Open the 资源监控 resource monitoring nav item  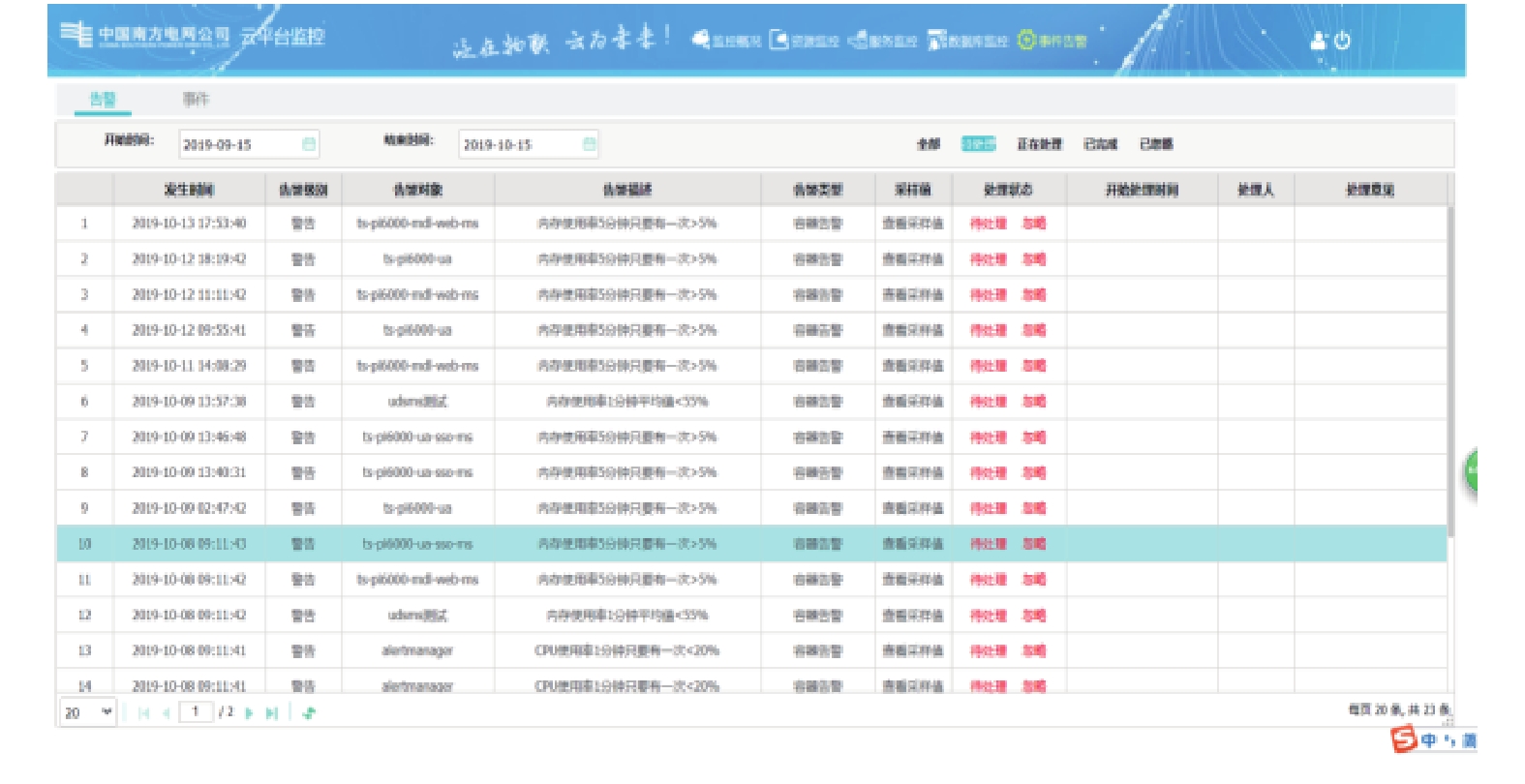[x=805, y=41]
